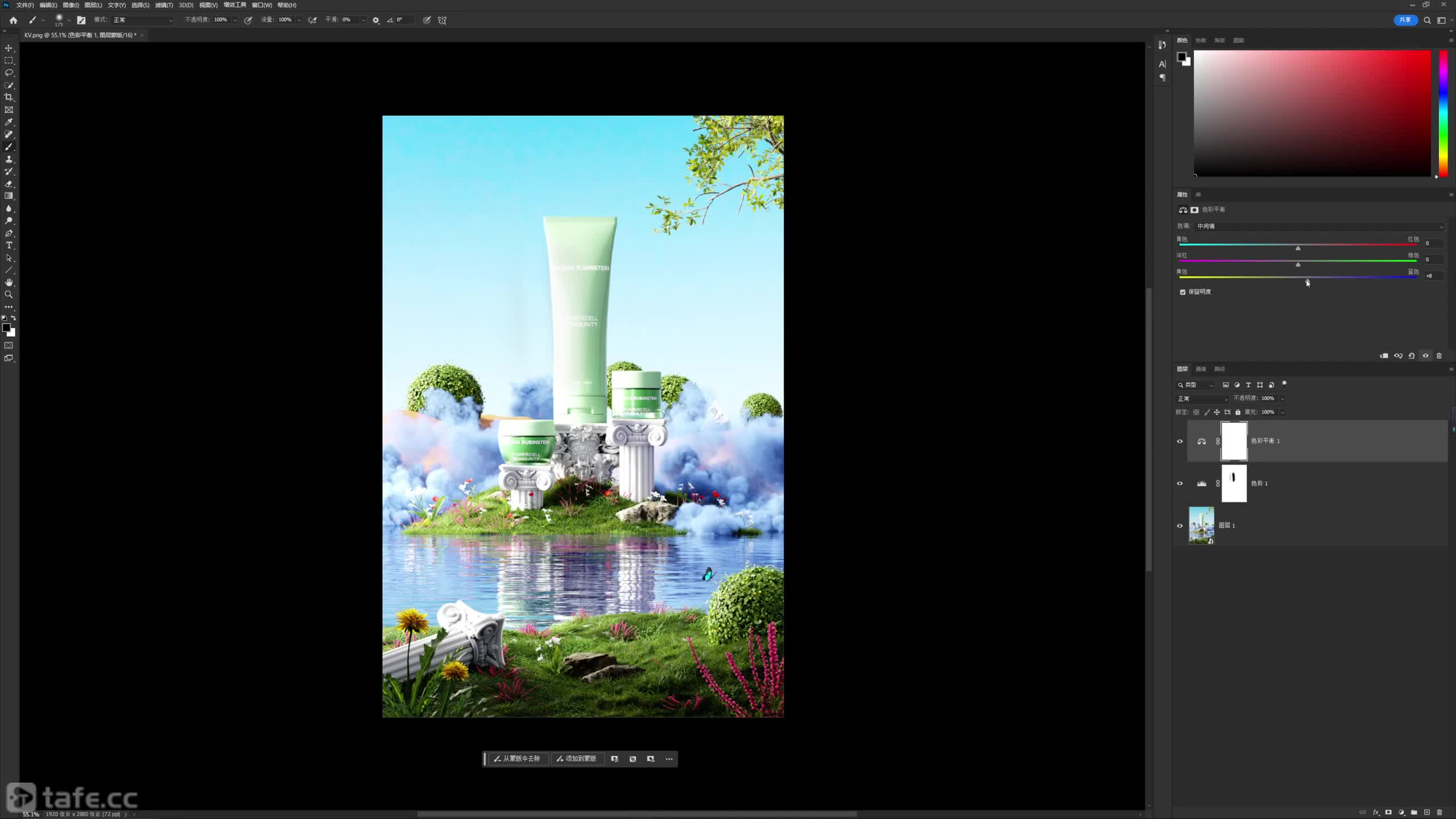Hide the 色阶 1 layer
The image size is (1456, 819).
[x=1180, y=483]
